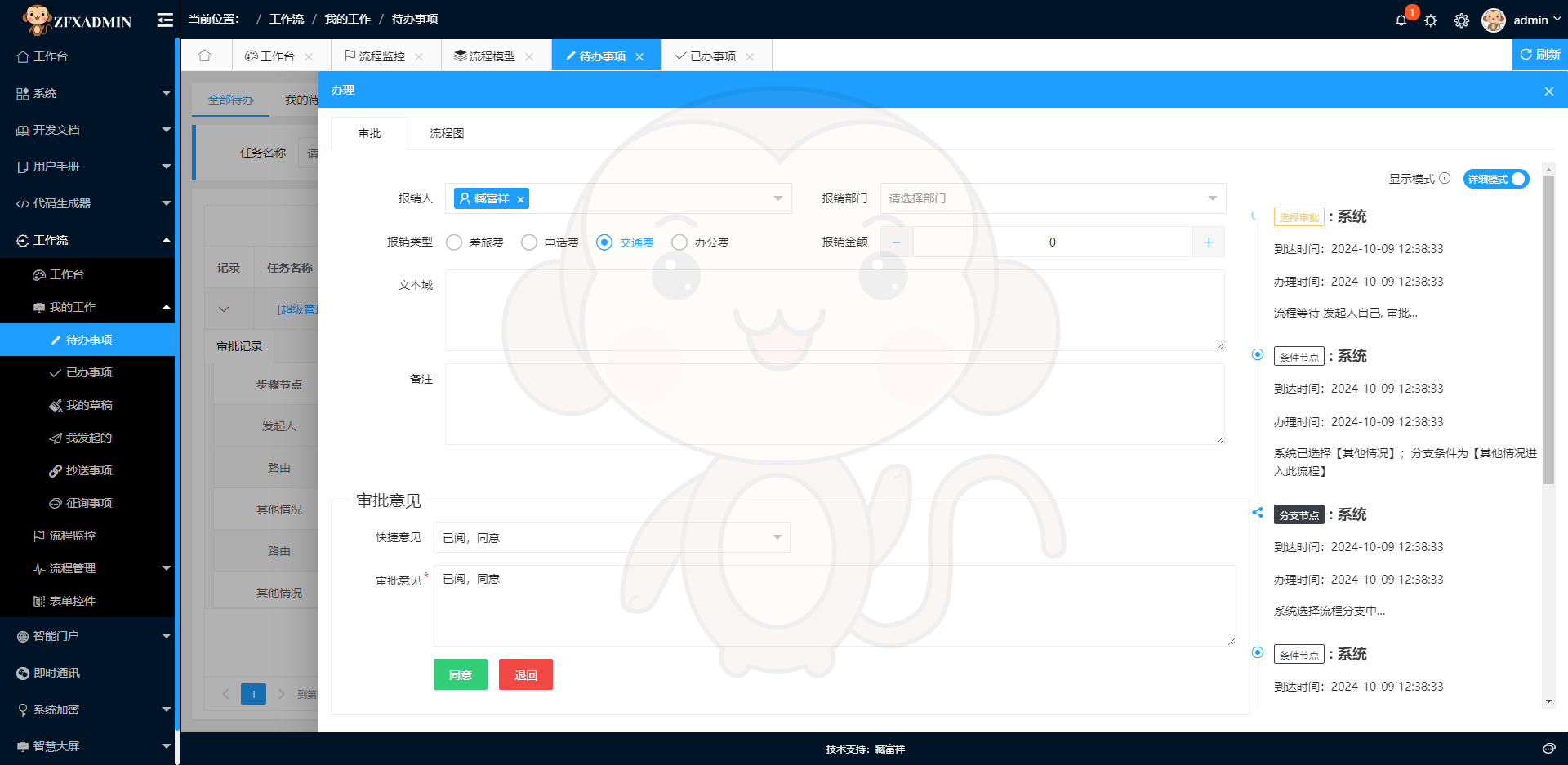Open 我的草稿 in the sidebar
Screen dimensions: 1568x765
[x=87, y=405]
